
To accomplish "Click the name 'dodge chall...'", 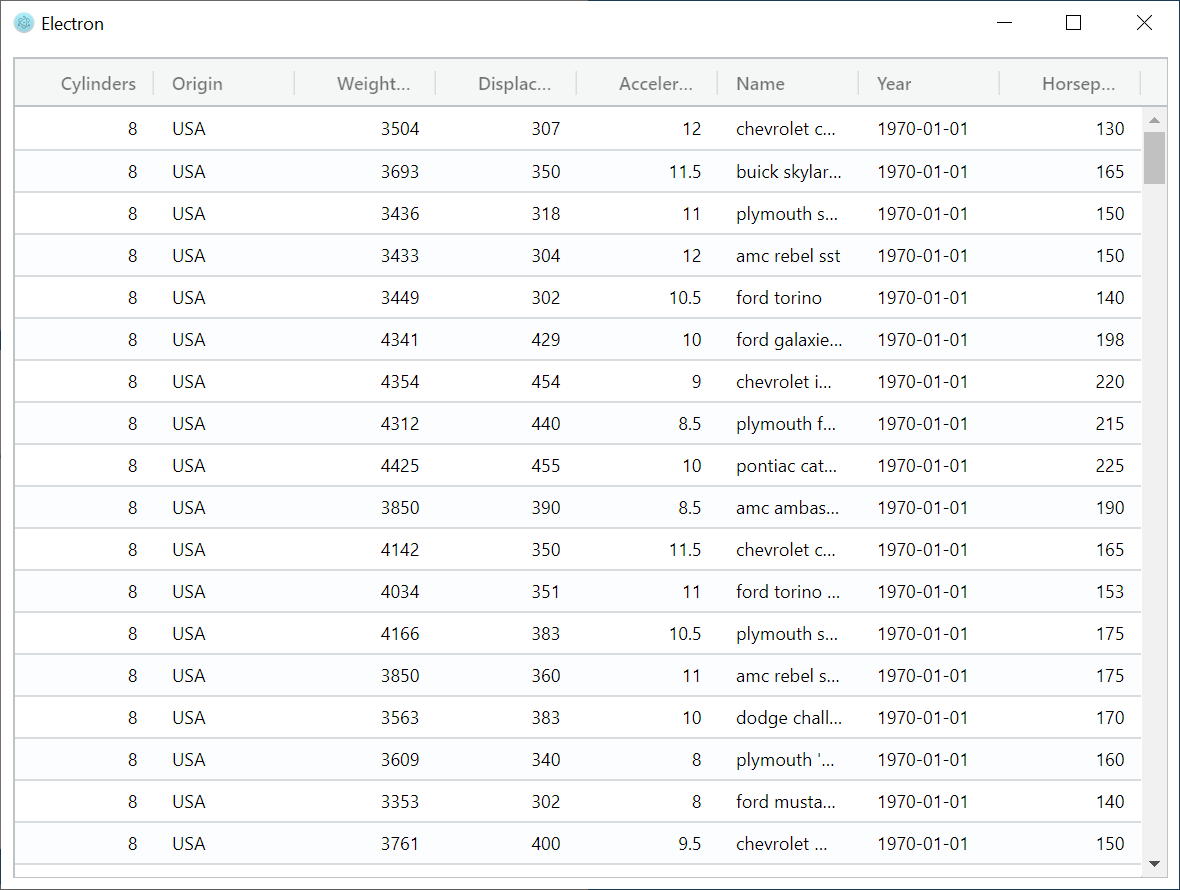I will click(x=789, y=718).
